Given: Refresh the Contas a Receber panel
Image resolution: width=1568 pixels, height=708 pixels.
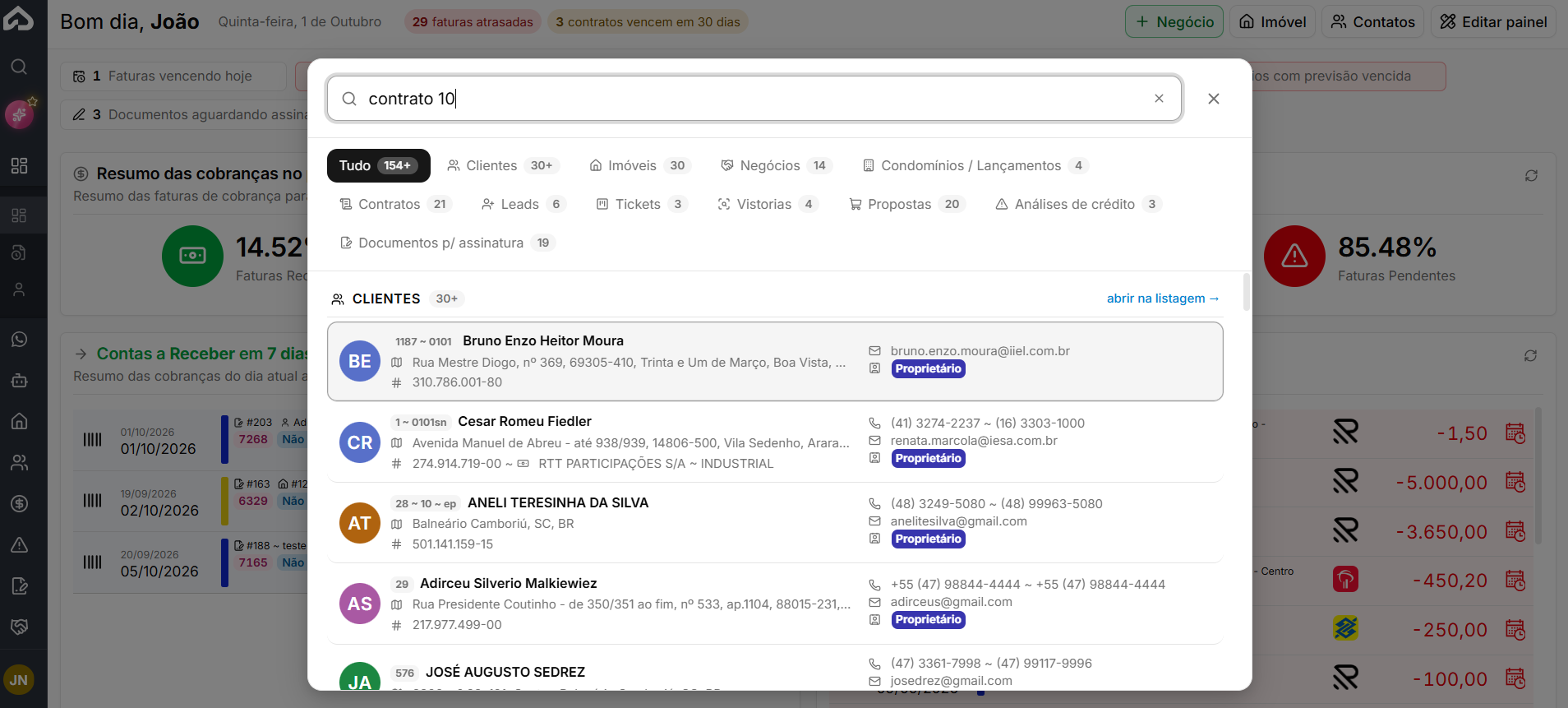Looking at the screenshot, I should 1530,356.
